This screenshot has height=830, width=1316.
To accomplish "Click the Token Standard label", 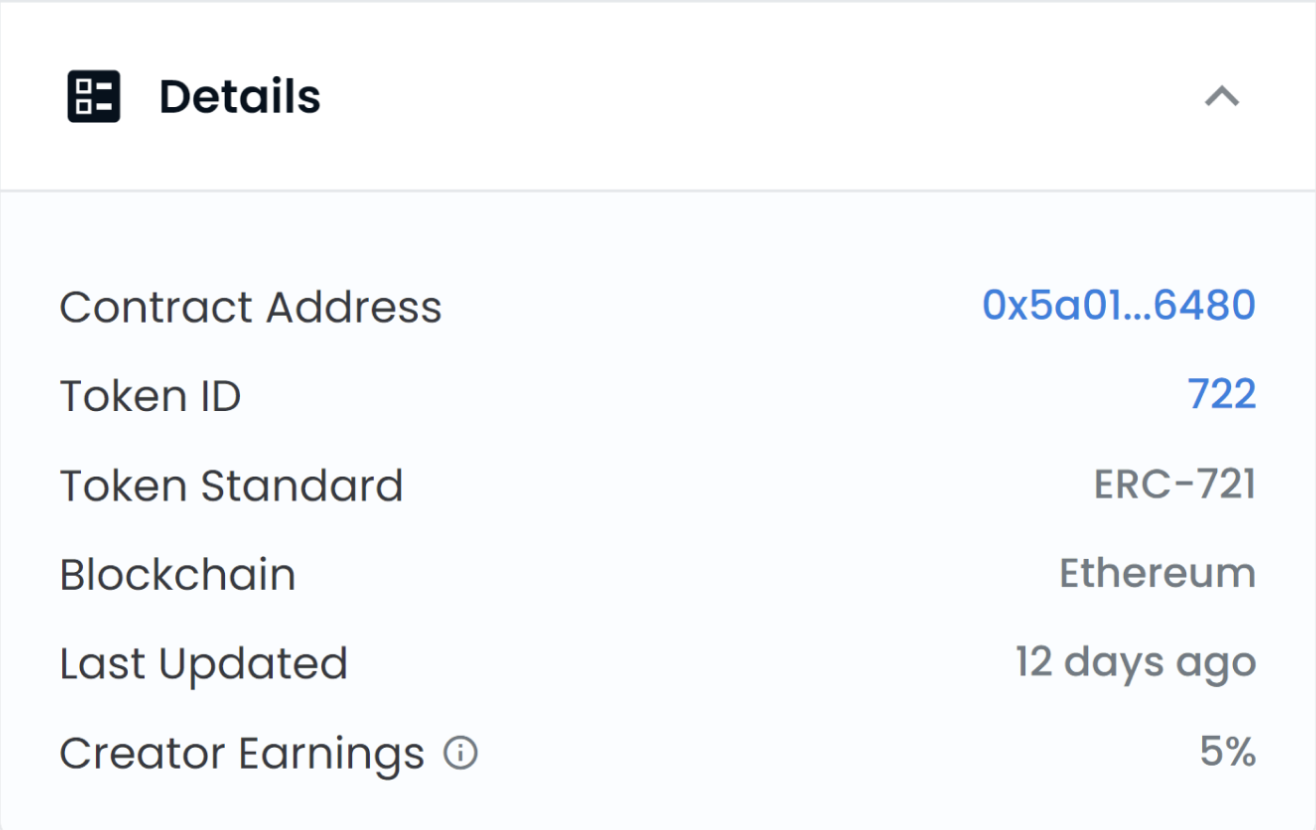I will coord(231,486).
